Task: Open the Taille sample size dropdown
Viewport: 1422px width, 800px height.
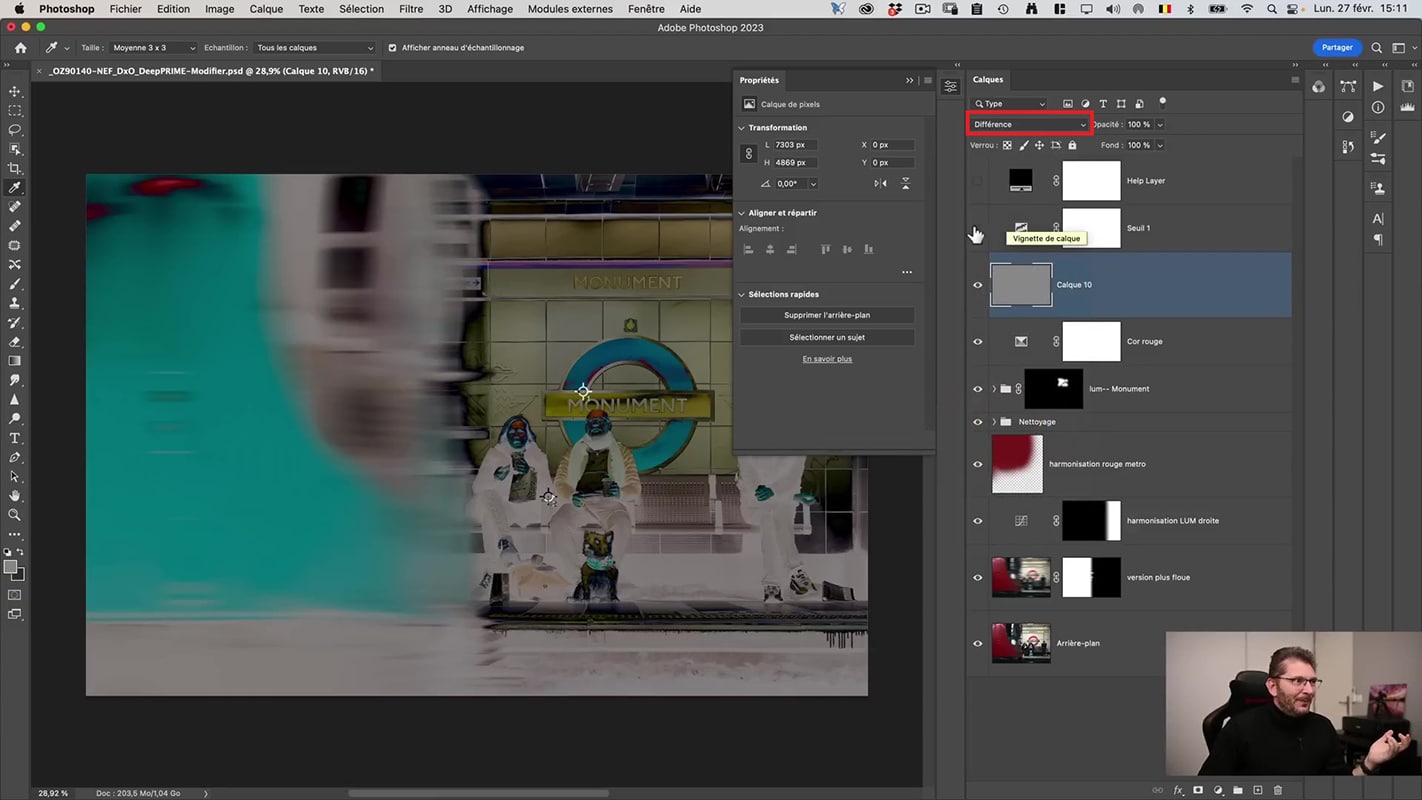Action: click(x=154, y=47)
